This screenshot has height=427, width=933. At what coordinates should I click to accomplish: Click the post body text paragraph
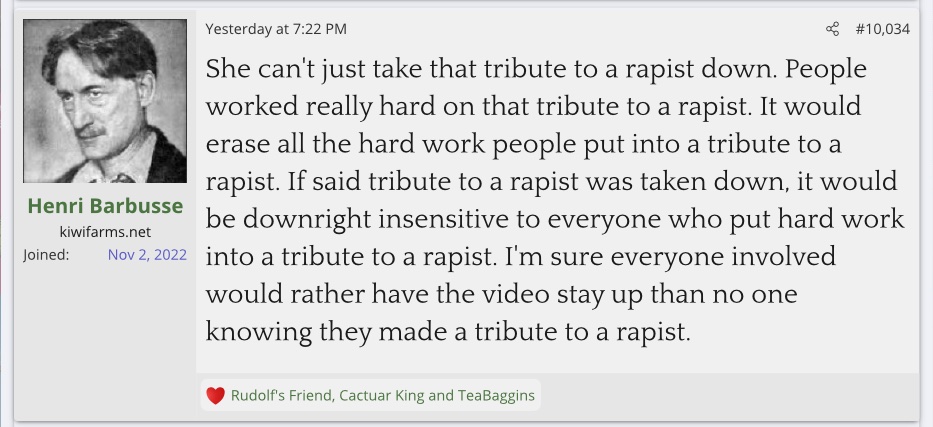click(555, 200)
